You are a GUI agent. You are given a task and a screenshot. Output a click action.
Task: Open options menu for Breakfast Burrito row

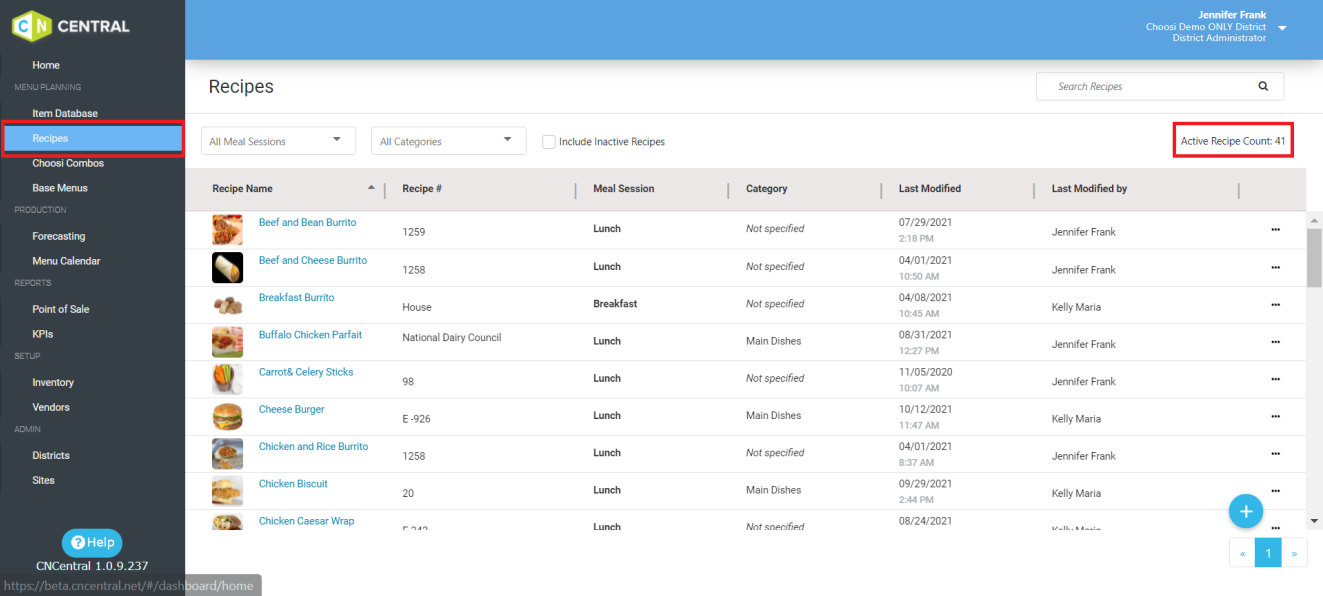coord(1275,305)
